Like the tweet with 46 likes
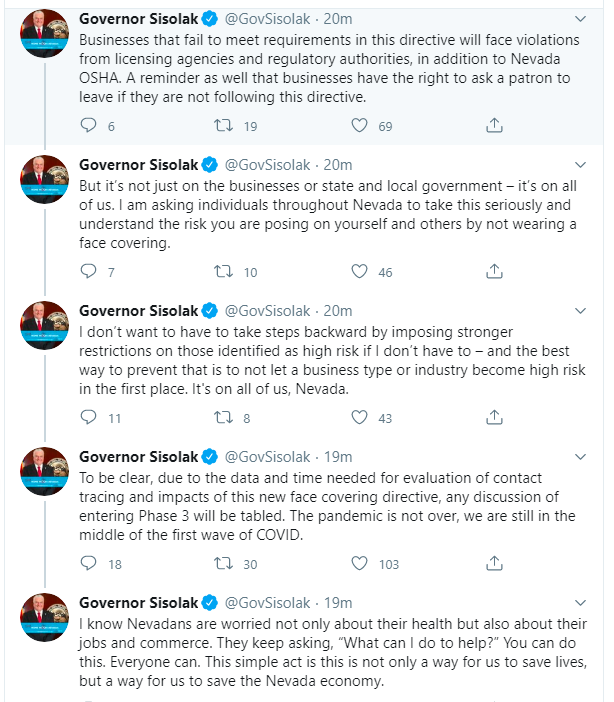The image size is (614, 702). click(360, 271)
